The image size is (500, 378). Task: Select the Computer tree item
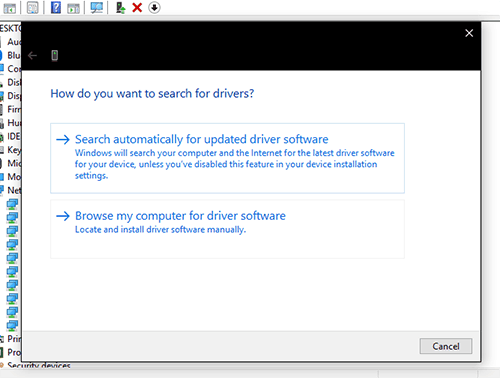[11, 69]
